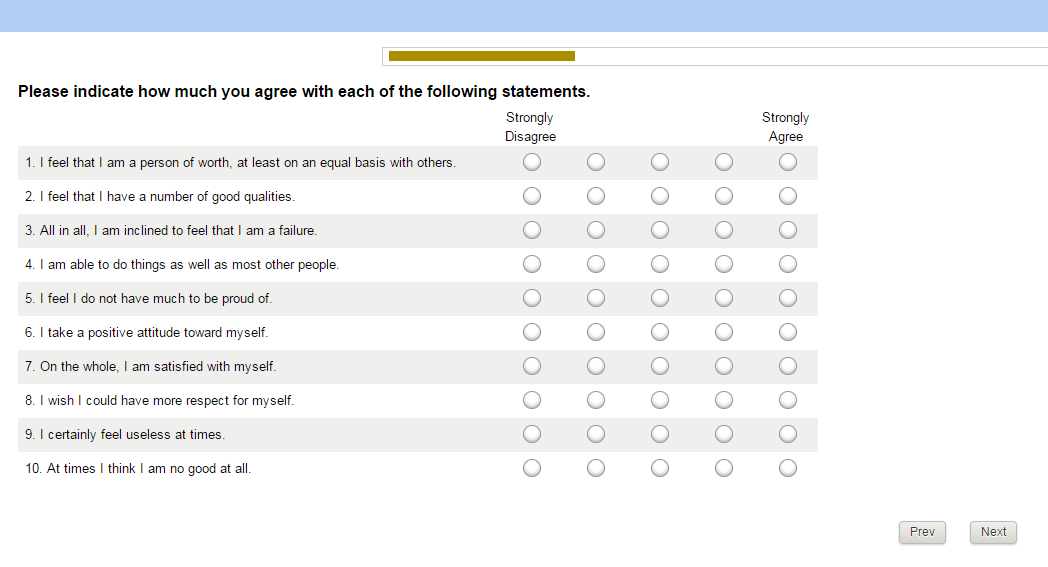
Task: Click the Next button
Action: click(x=993, y=532)
